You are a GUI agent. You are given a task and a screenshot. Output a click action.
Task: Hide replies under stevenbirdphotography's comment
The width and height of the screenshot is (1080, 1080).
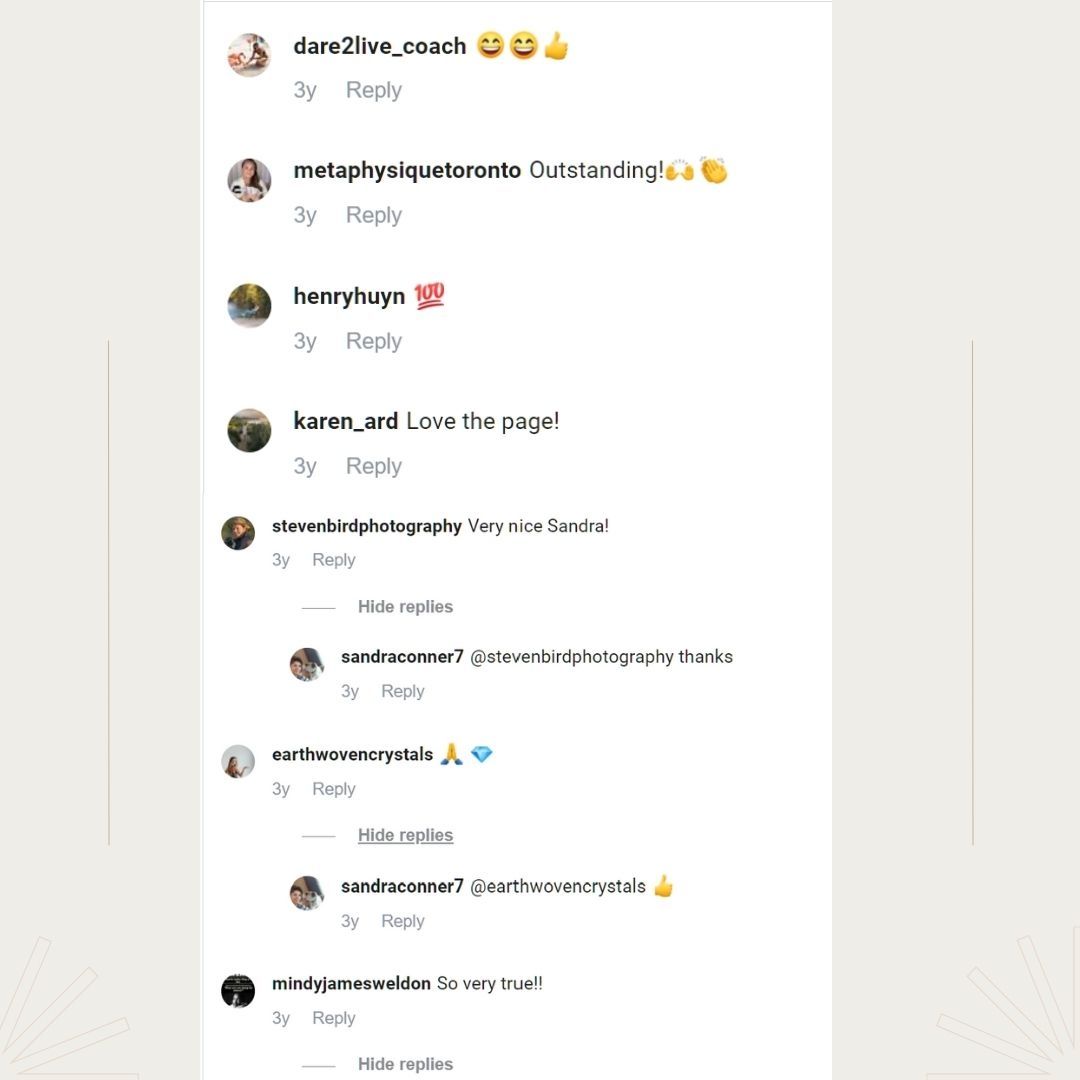point(405,607)
